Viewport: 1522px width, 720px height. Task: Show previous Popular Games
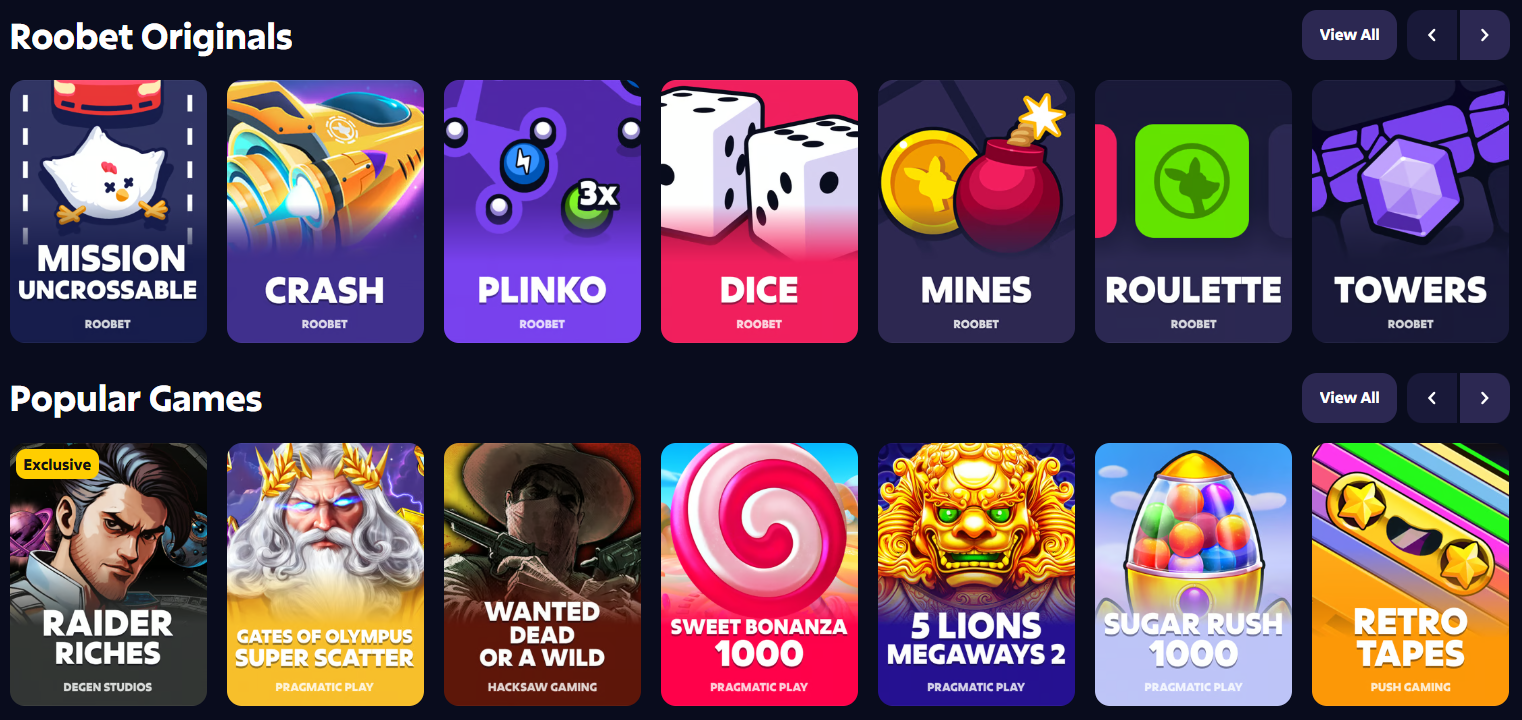click(x=1432, y=398)
